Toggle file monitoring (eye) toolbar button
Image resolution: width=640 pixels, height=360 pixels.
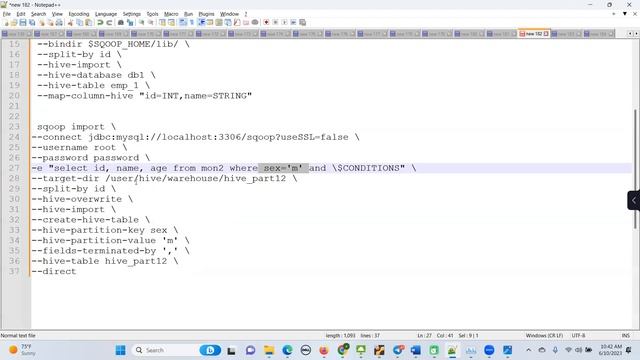255,22
